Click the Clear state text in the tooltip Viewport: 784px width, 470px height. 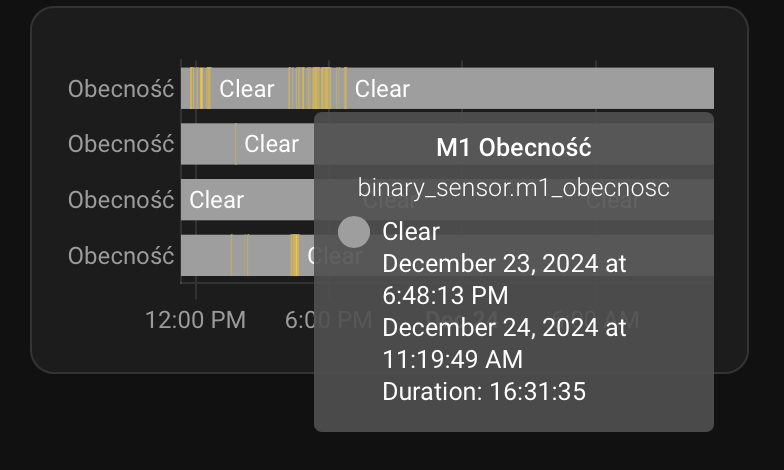(411, 232)
